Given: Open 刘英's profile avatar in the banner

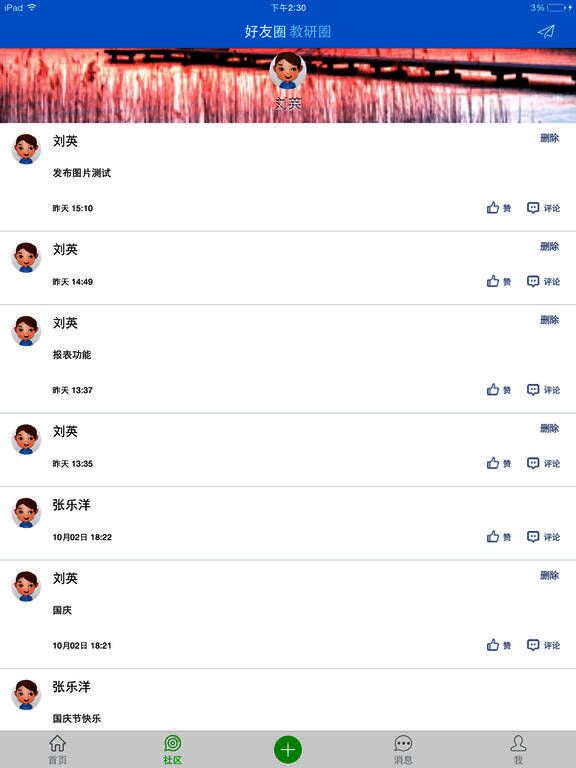Looking at the screenshot, I should click(x=288, y=71).
